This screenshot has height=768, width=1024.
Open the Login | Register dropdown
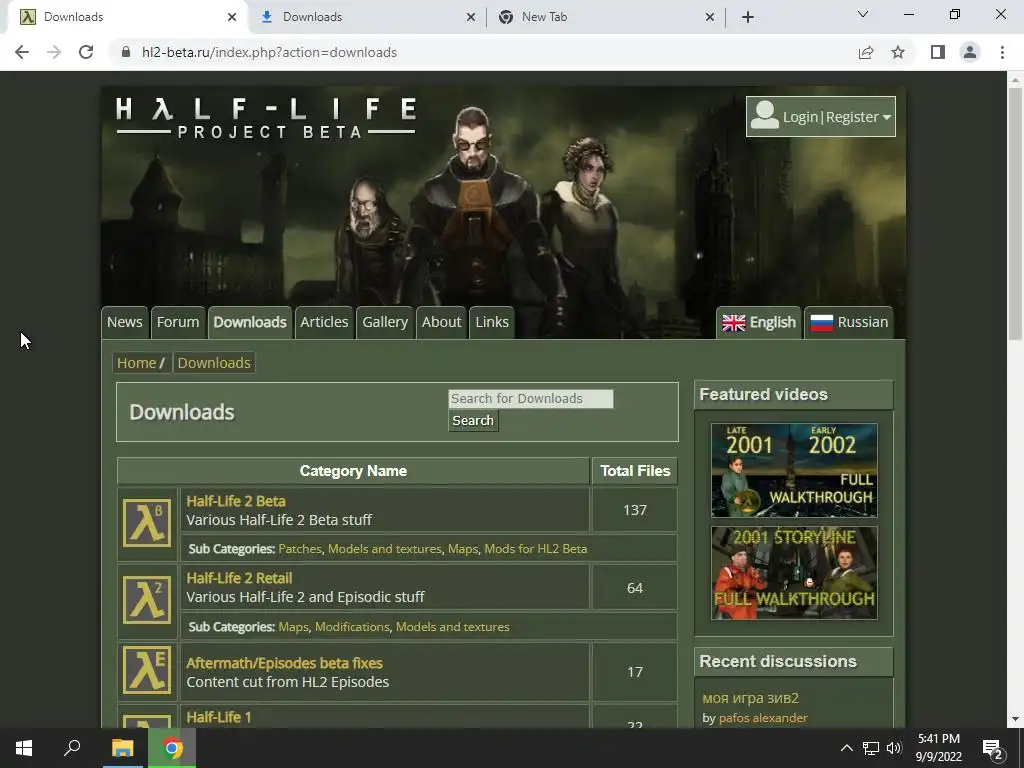tap(821, 116)
